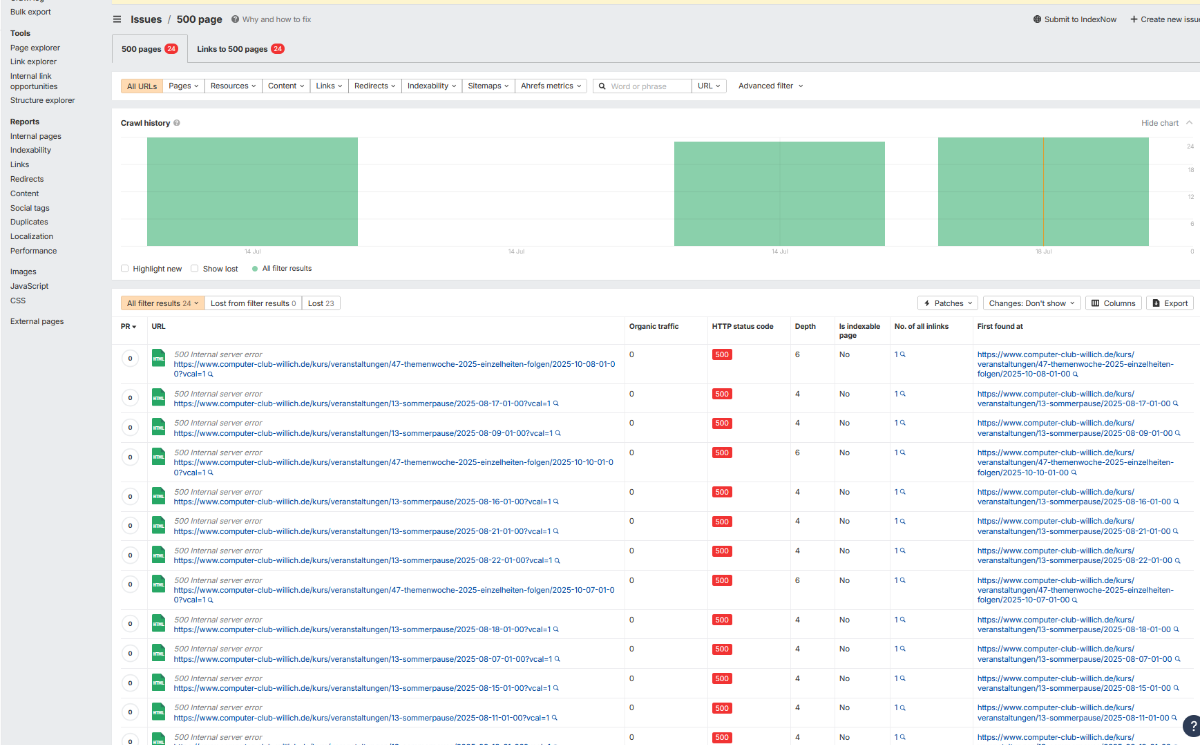Open the Changes: Don't show dropdown
The width and height of the screenshot is (1200, 745).
pos(1031,303)
